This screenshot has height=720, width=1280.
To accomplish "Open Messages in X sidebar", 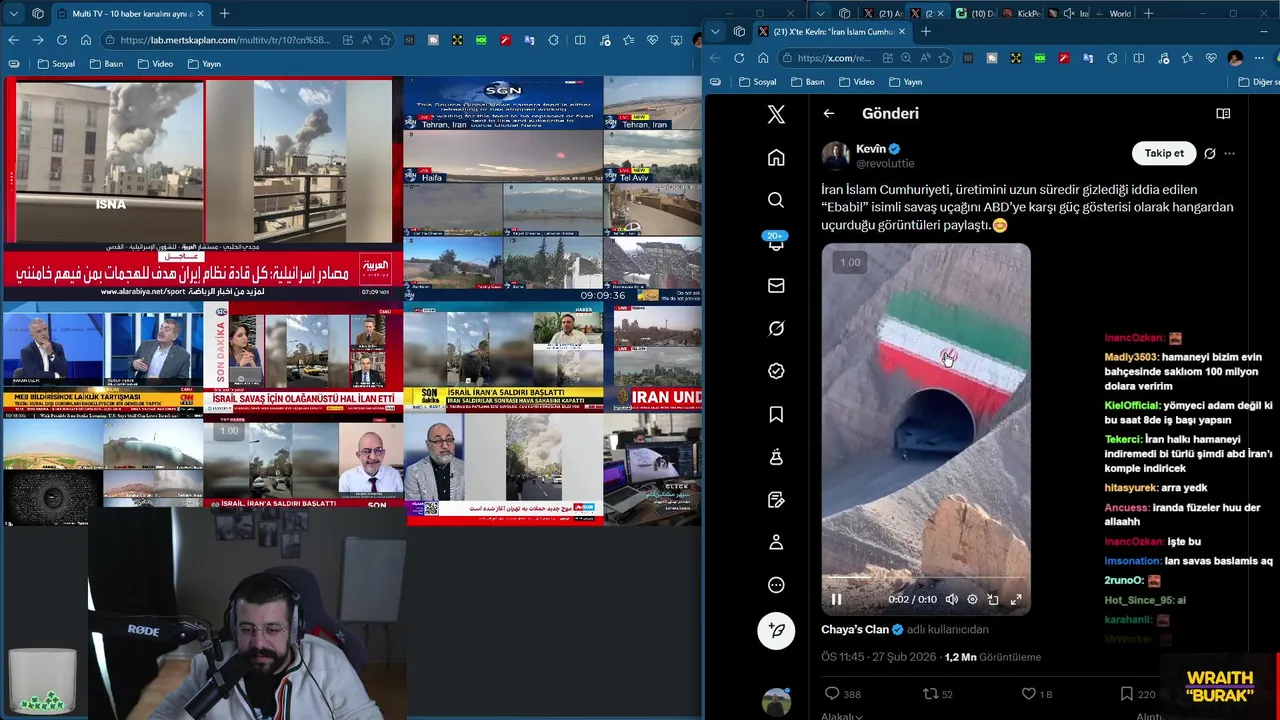I will pyautogui.click(x=776, y=286).
